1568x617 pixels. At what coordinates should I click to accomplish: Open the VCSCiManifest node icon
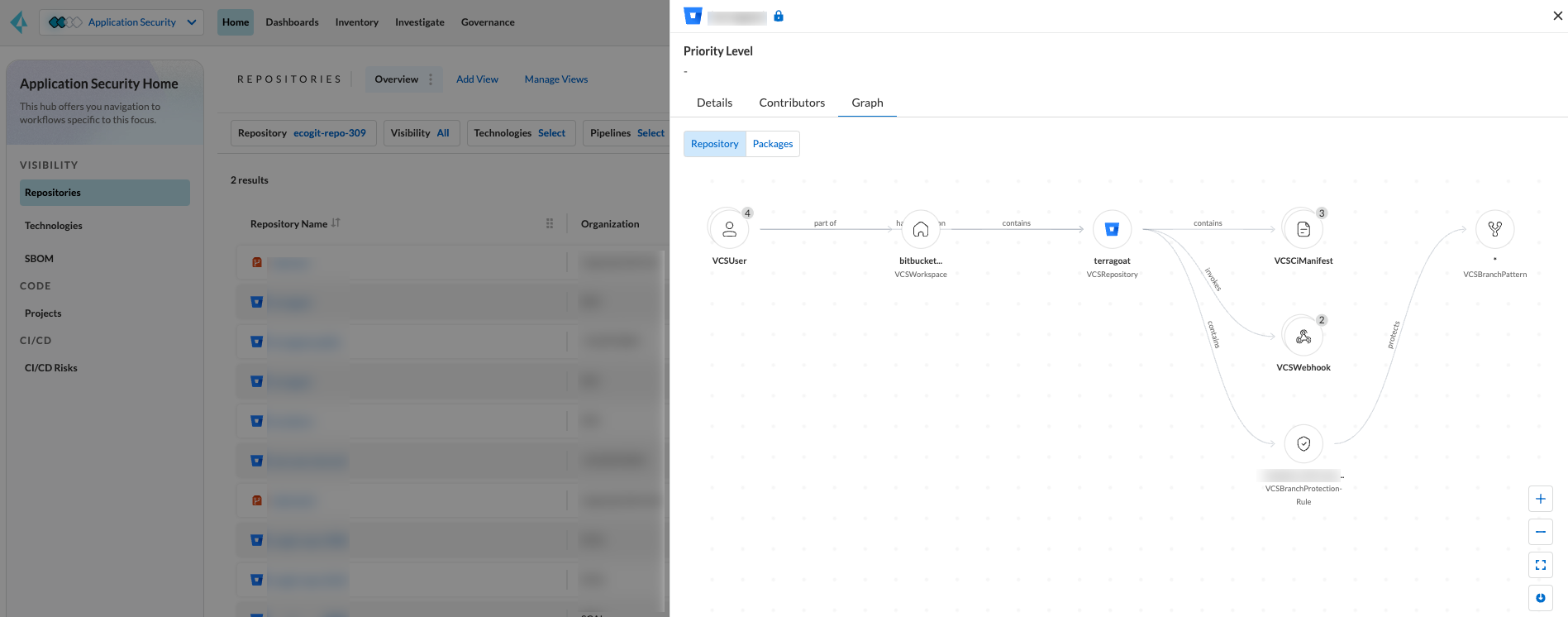click(1303, 229)
